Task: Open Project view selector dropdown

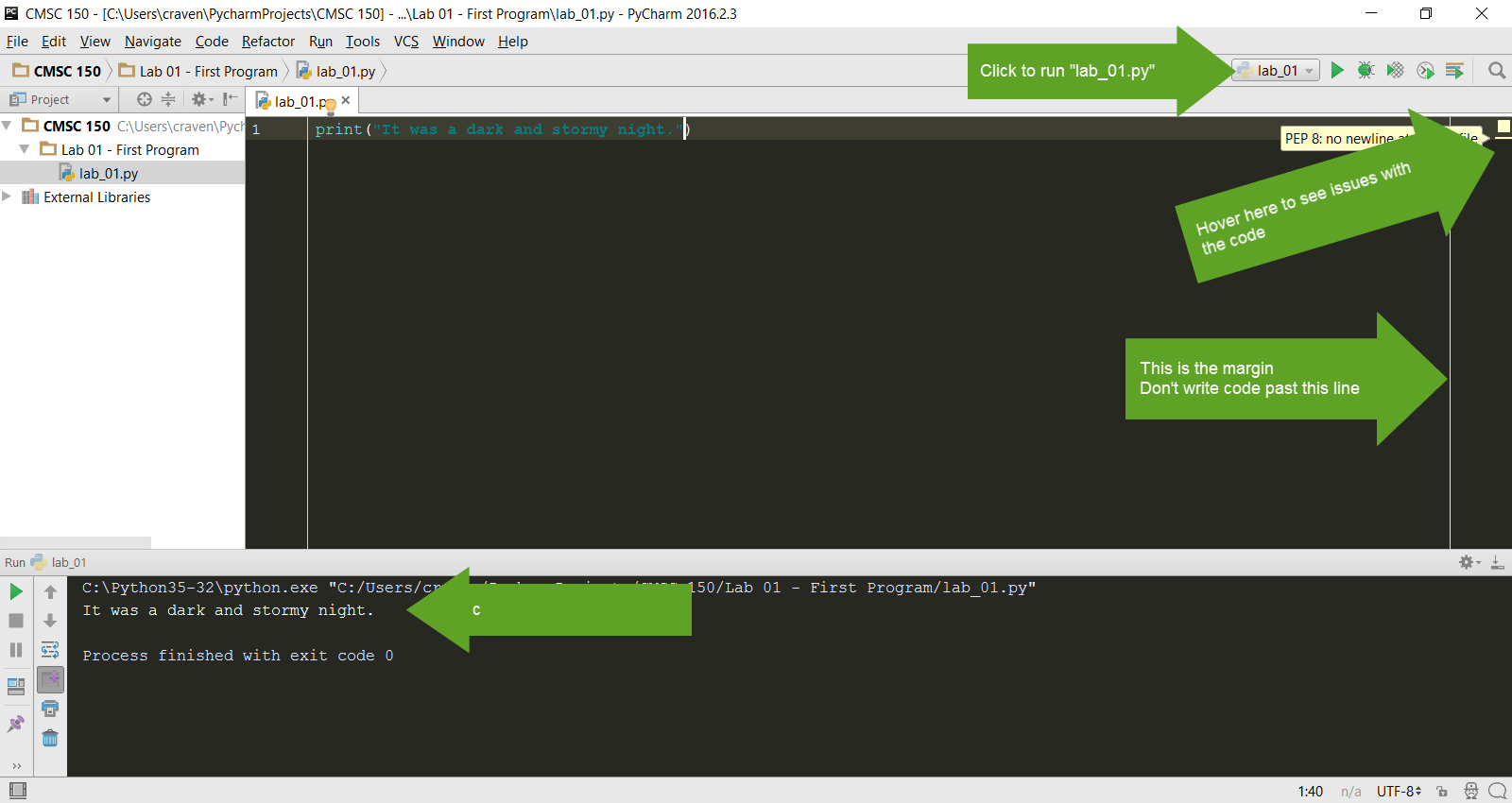Action: click(60, 99)
